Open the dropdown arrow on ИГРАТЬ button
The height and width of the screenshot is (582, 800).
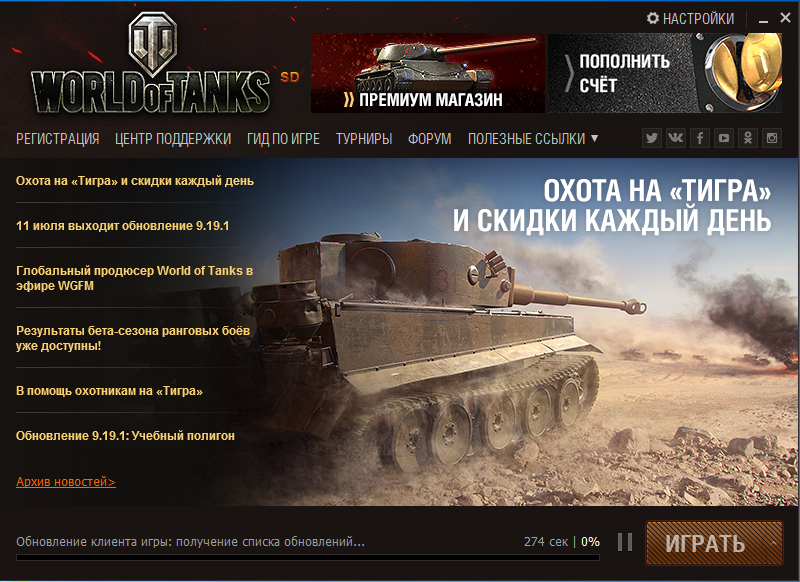tap(774, 543)
